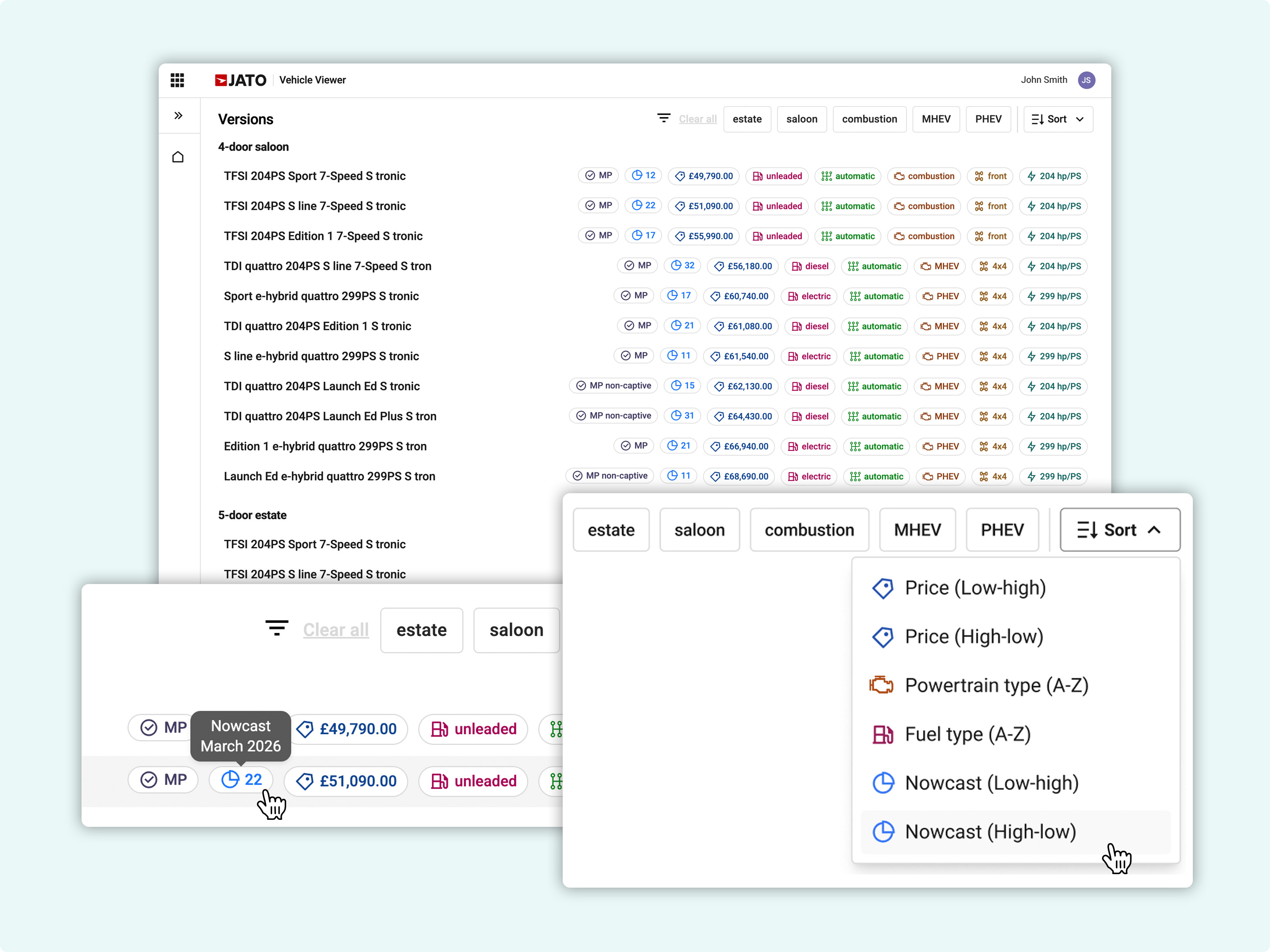Click the £49,790.00 price tag in top row
1270x952 pixels.
point(703,176)
